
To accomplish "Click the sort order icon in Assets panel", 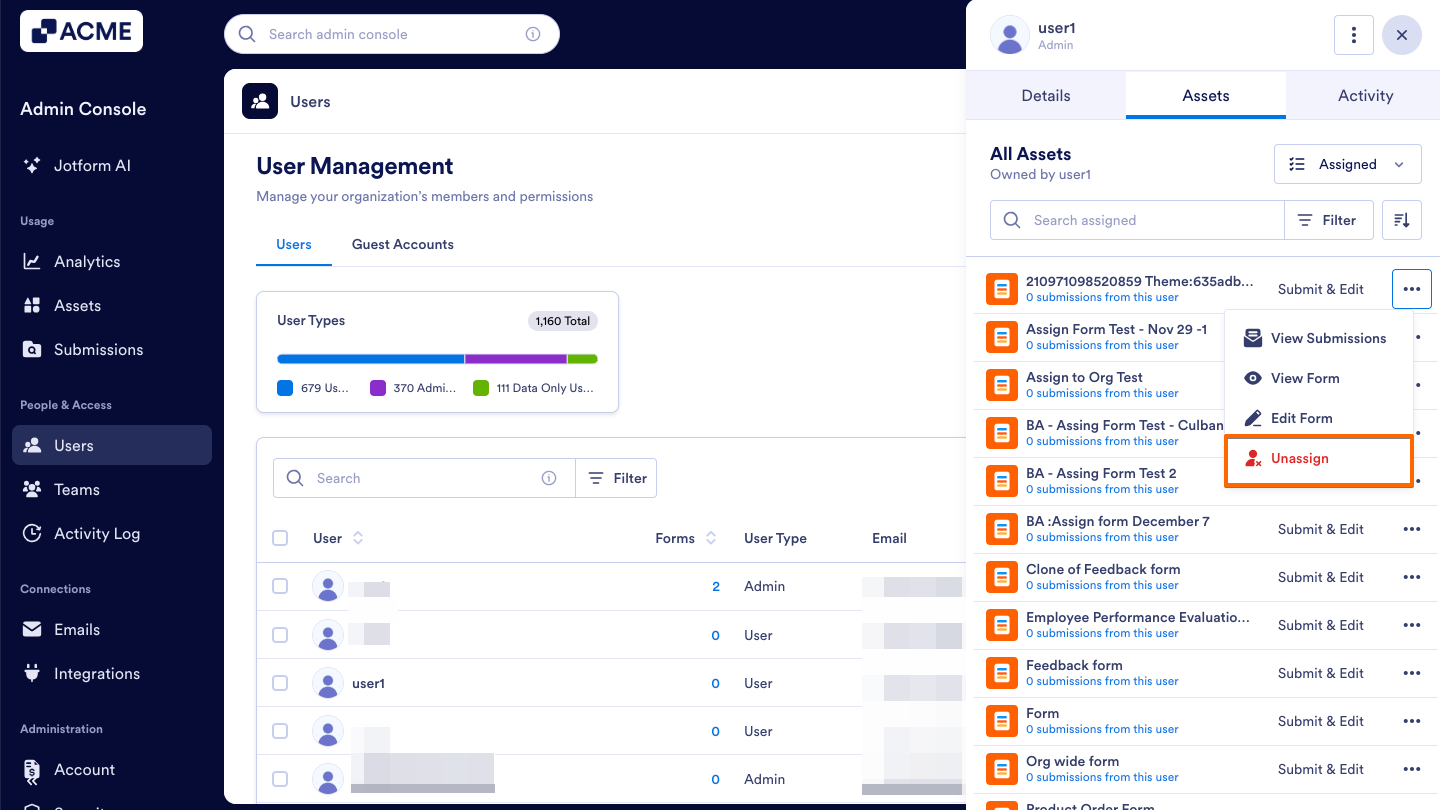I will pos(1401,219).
